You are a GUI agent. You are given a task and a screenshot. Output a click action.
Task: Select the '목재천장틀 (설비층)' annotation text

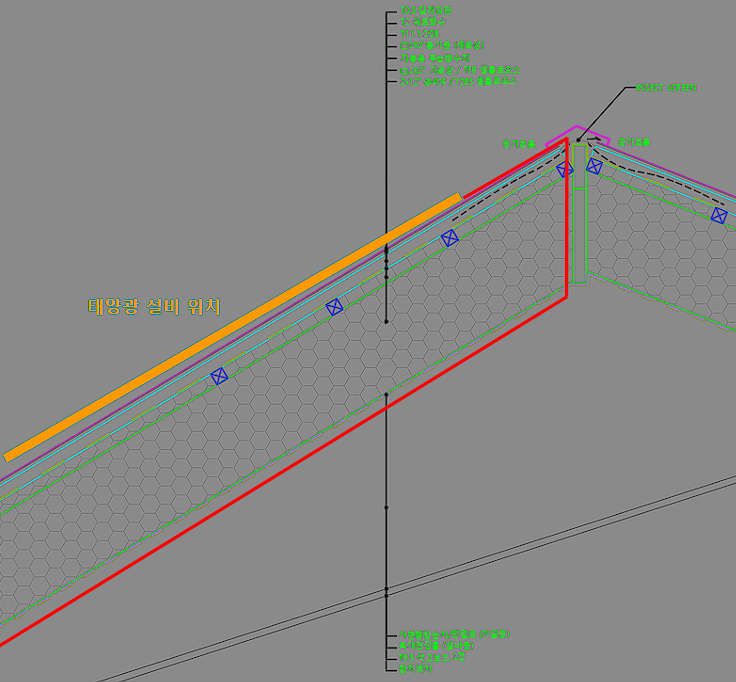[x=437, y=646]
